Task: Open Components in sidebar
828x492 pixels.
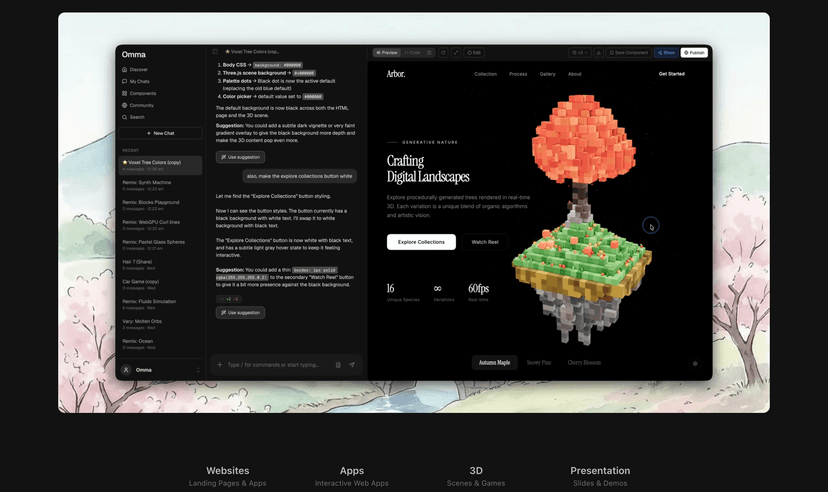Action: pyautogui.click(x=139, y=93)
